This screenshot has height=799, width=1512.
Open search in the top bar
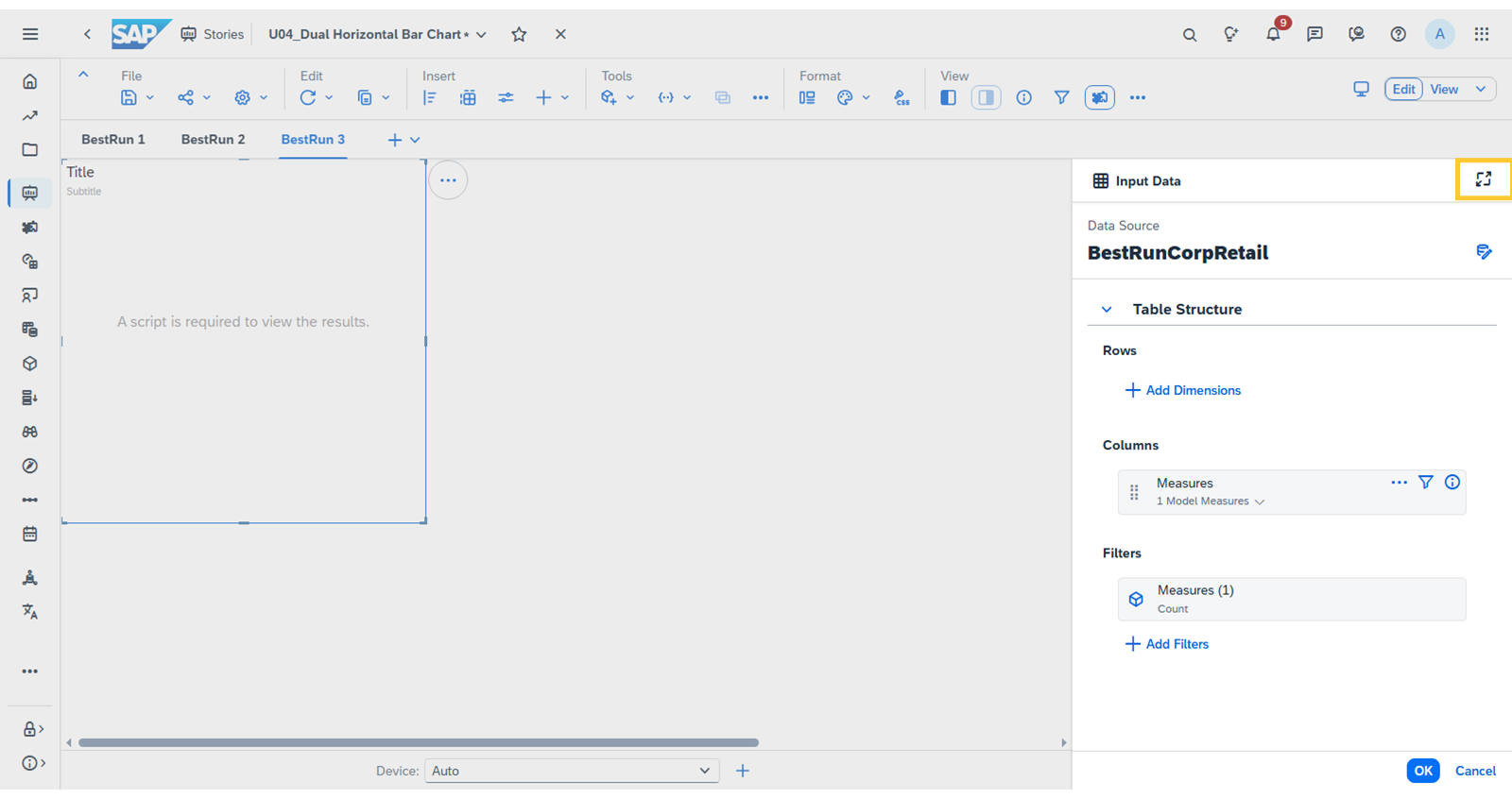tap(1190, 35)
